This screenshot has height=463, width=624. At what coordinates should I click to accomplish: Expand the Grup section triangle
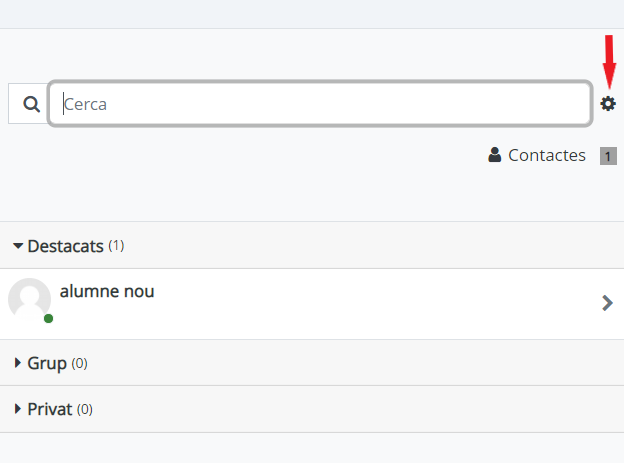point(17,363)
